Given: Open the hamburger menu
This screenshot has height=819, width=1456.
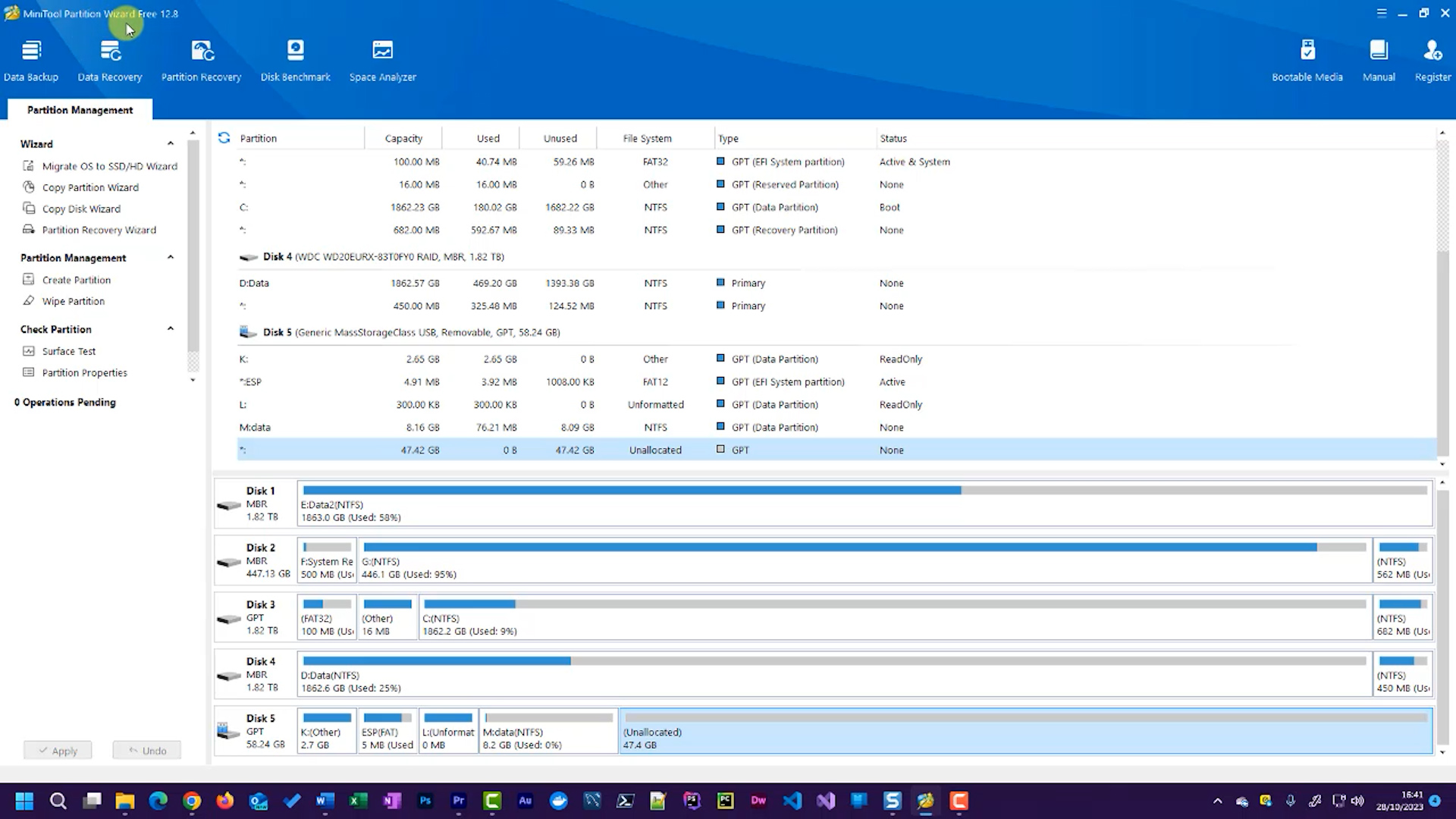Looking at the screenshot, I should 1382,13.
